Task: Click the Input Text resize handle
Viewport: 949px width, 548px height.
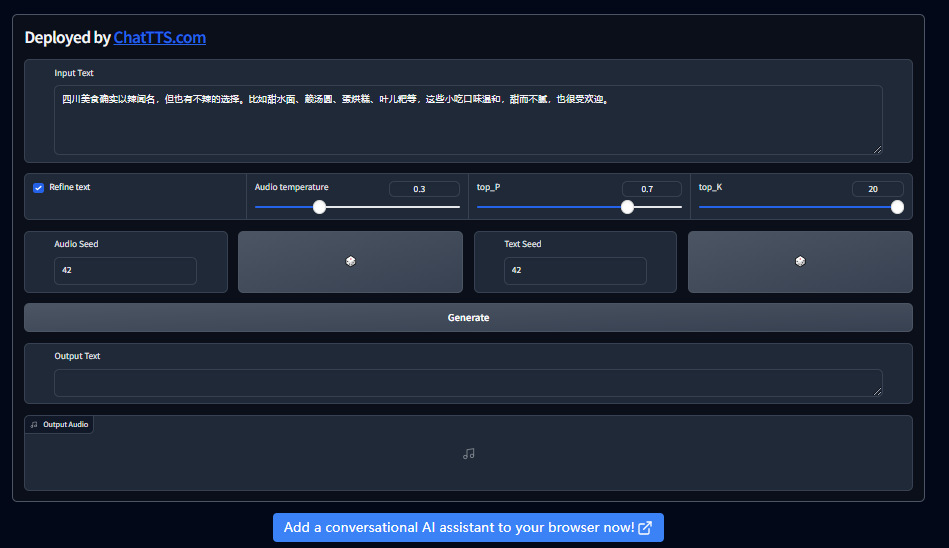Action: [x=877, y=149]
